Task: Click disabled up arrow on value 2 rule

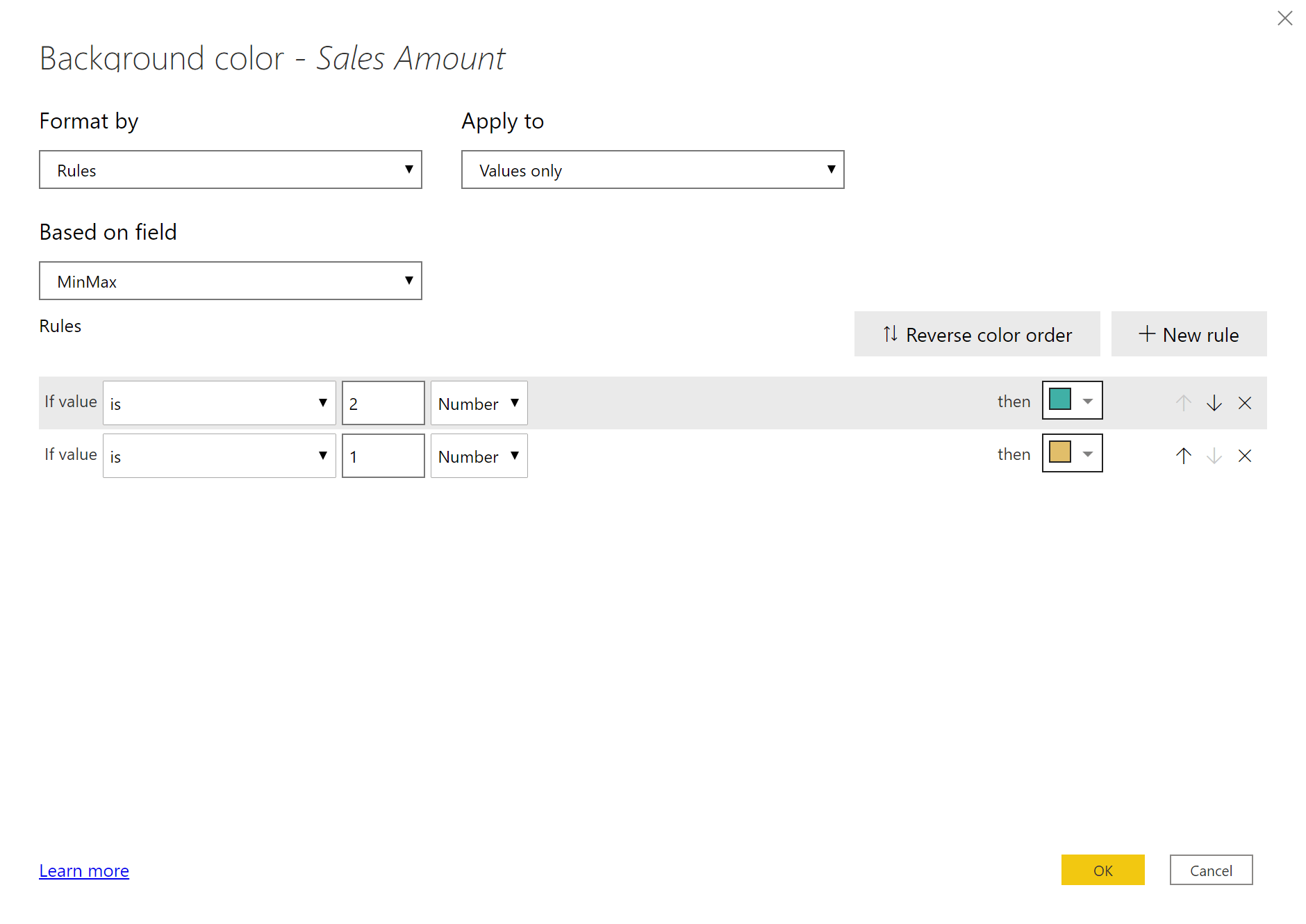Action: (1183, 403)
